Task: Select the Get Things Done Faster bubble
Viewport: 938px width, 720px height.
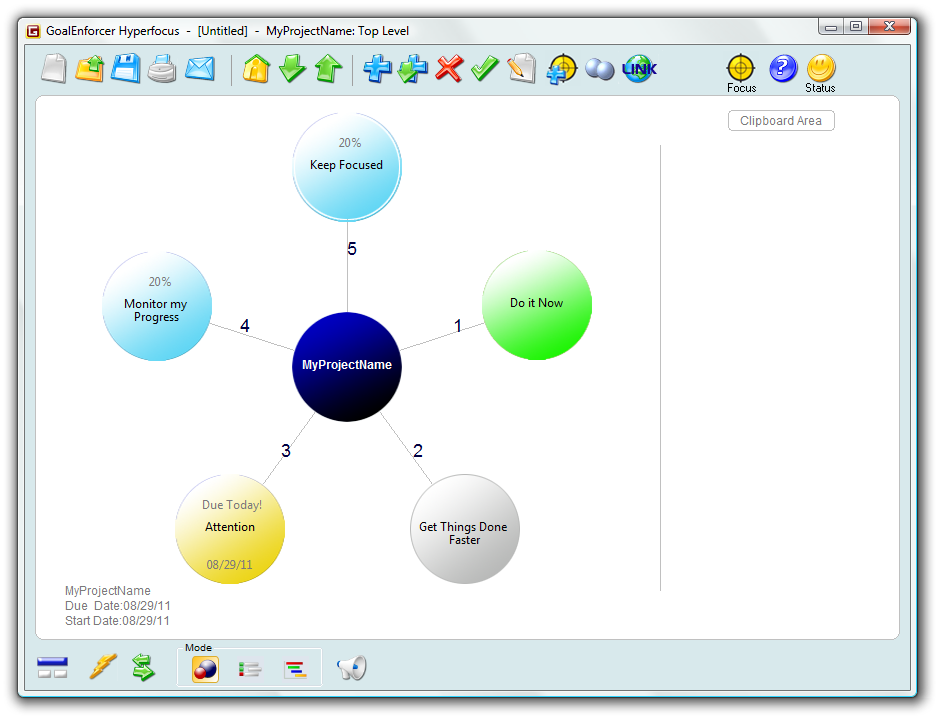Action: point(465,529)
